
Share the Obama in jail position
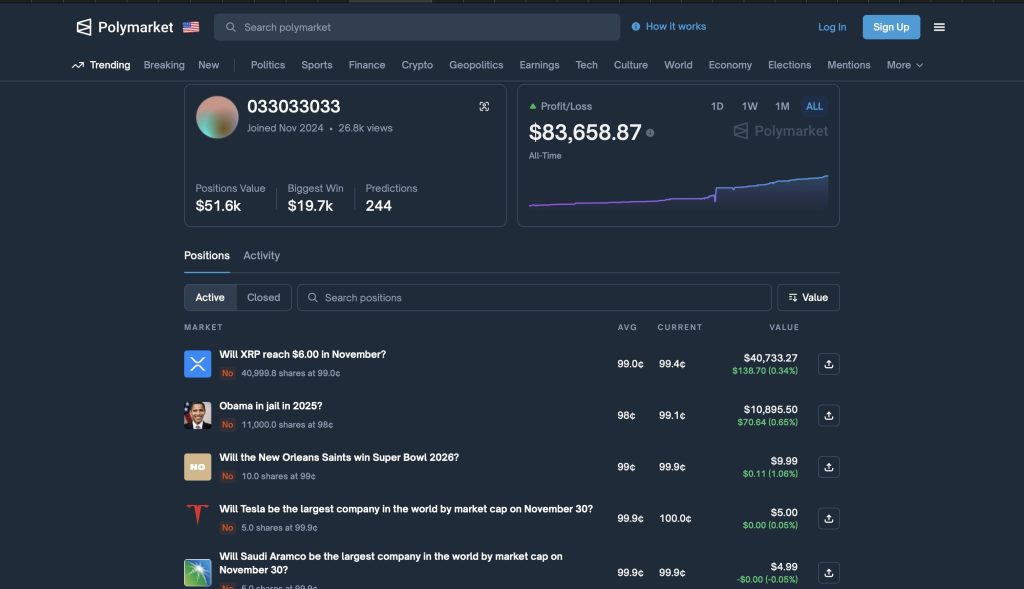pos(828,415)
